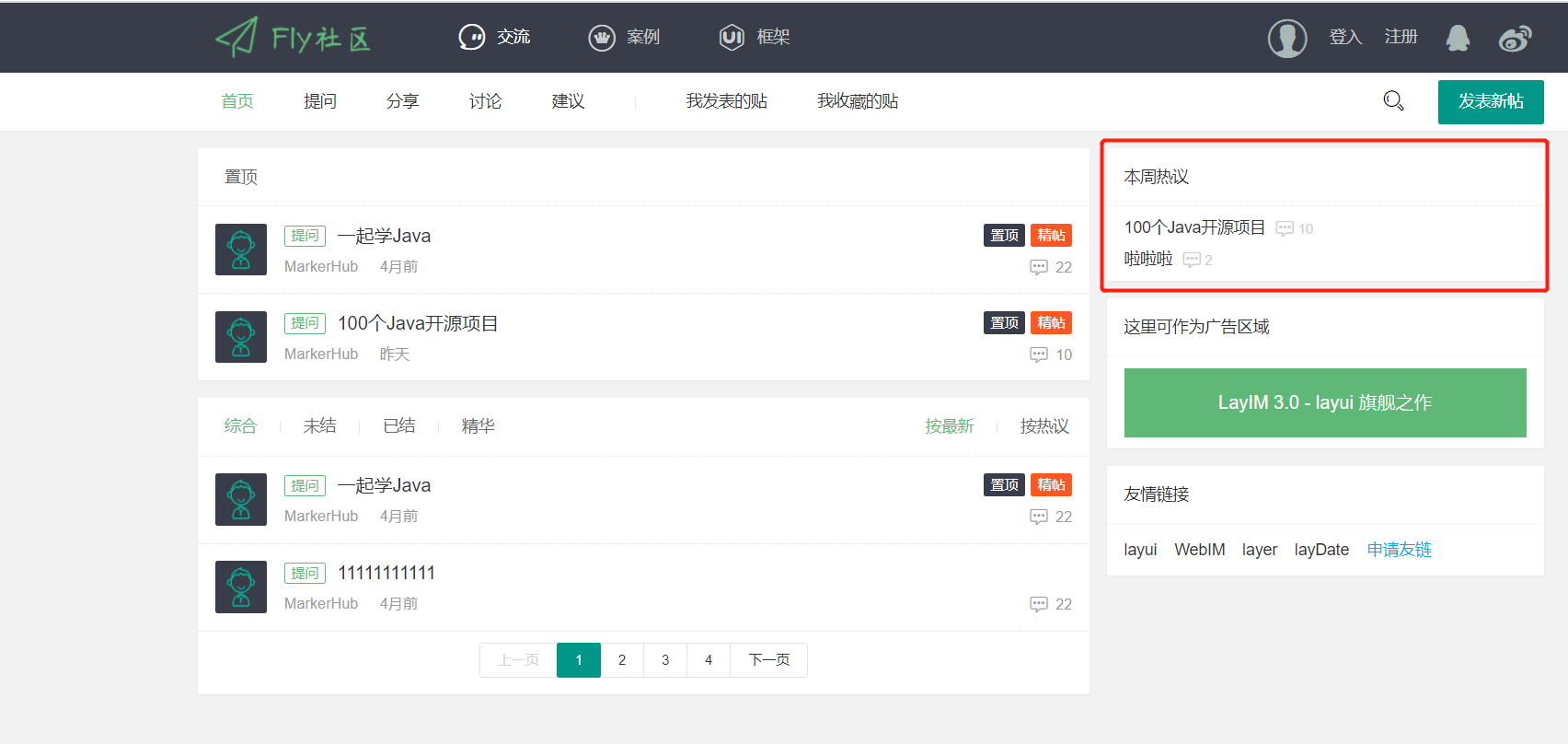Sort posts by 按最新
Screen dimensions: 1568x744
coord(950,426)
